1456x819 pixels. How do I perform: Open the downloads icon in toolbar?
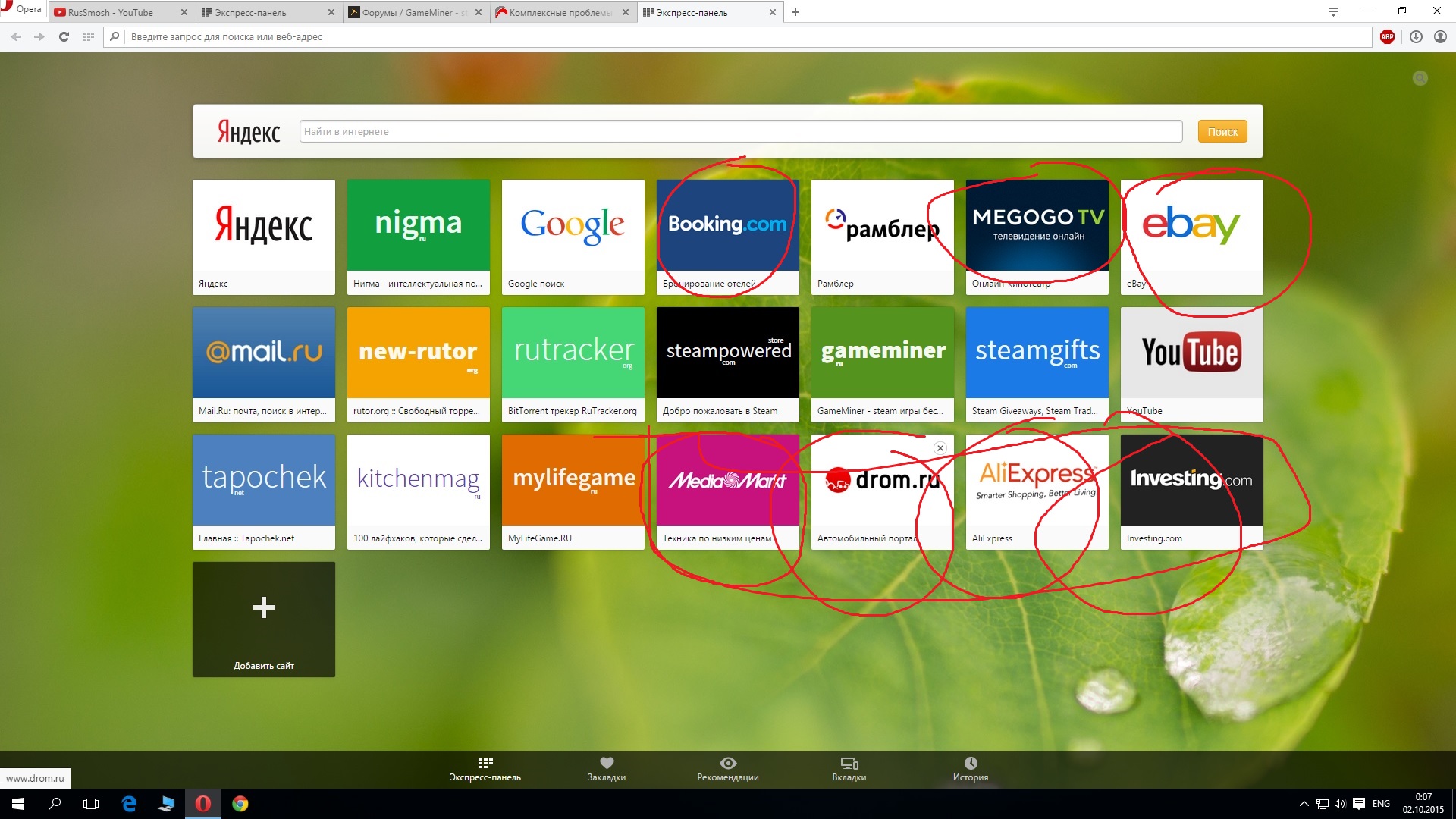[1416, 36]
